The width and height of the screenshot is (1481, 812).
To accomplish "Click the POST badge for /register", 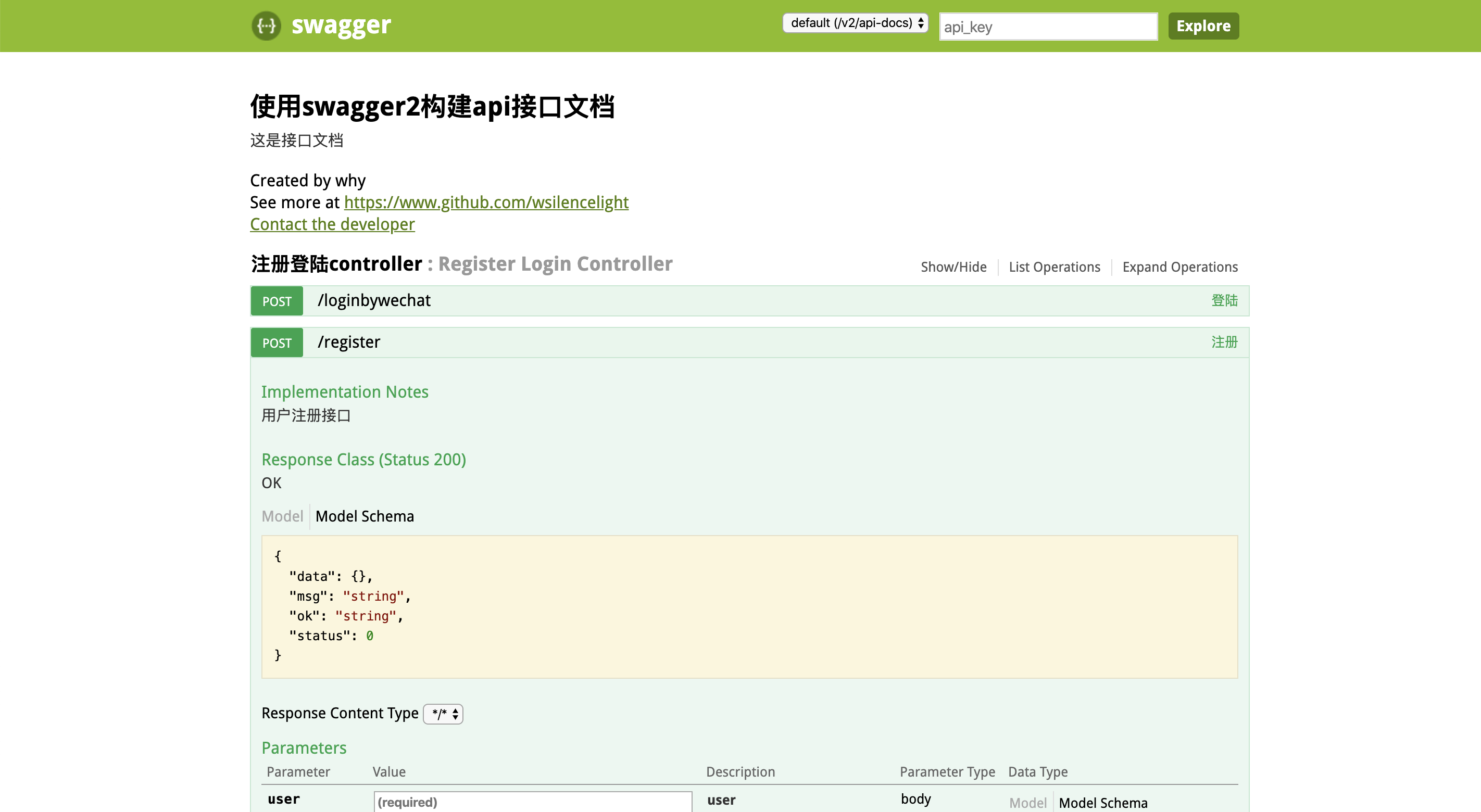I will click(x=277, y=343).
